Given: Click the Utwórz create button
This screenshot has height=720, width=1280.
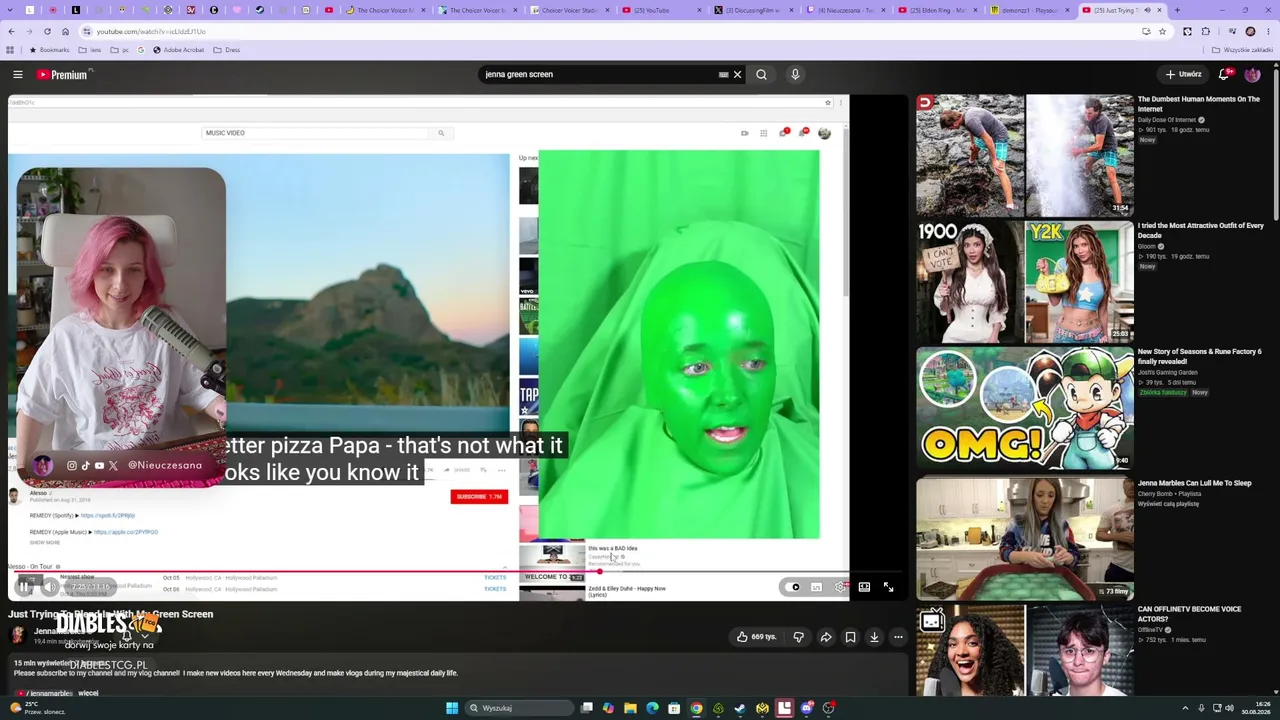Looking at the screenshot, I should coord(1183,74).
